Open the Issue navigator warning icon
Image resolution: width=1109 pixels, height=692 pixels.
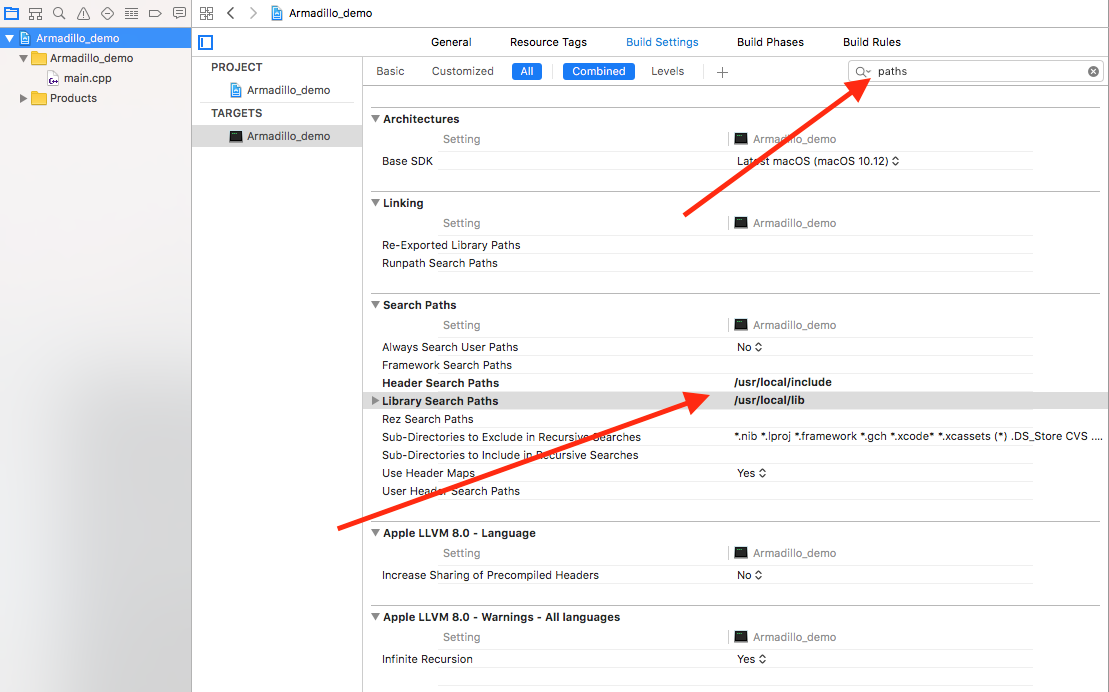click(83, 13)
